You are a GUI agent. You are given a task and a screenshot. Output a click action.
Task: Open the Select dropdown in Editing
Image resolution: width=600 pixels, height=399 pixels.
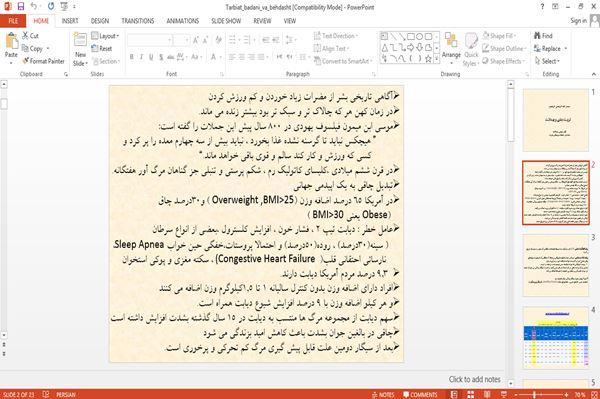pyautogui.click(x=548, y=61)
